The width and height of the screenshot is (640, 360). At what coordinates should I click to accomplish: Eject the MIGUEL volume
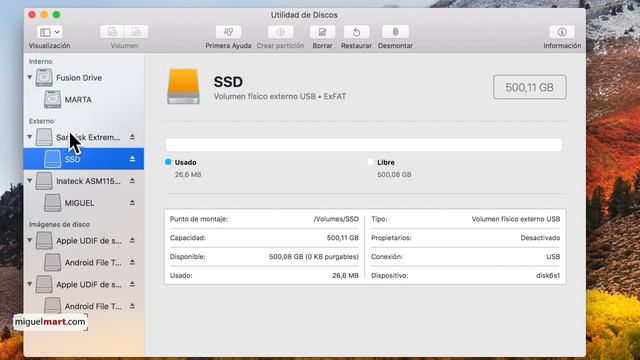click(x=132, y=203)
